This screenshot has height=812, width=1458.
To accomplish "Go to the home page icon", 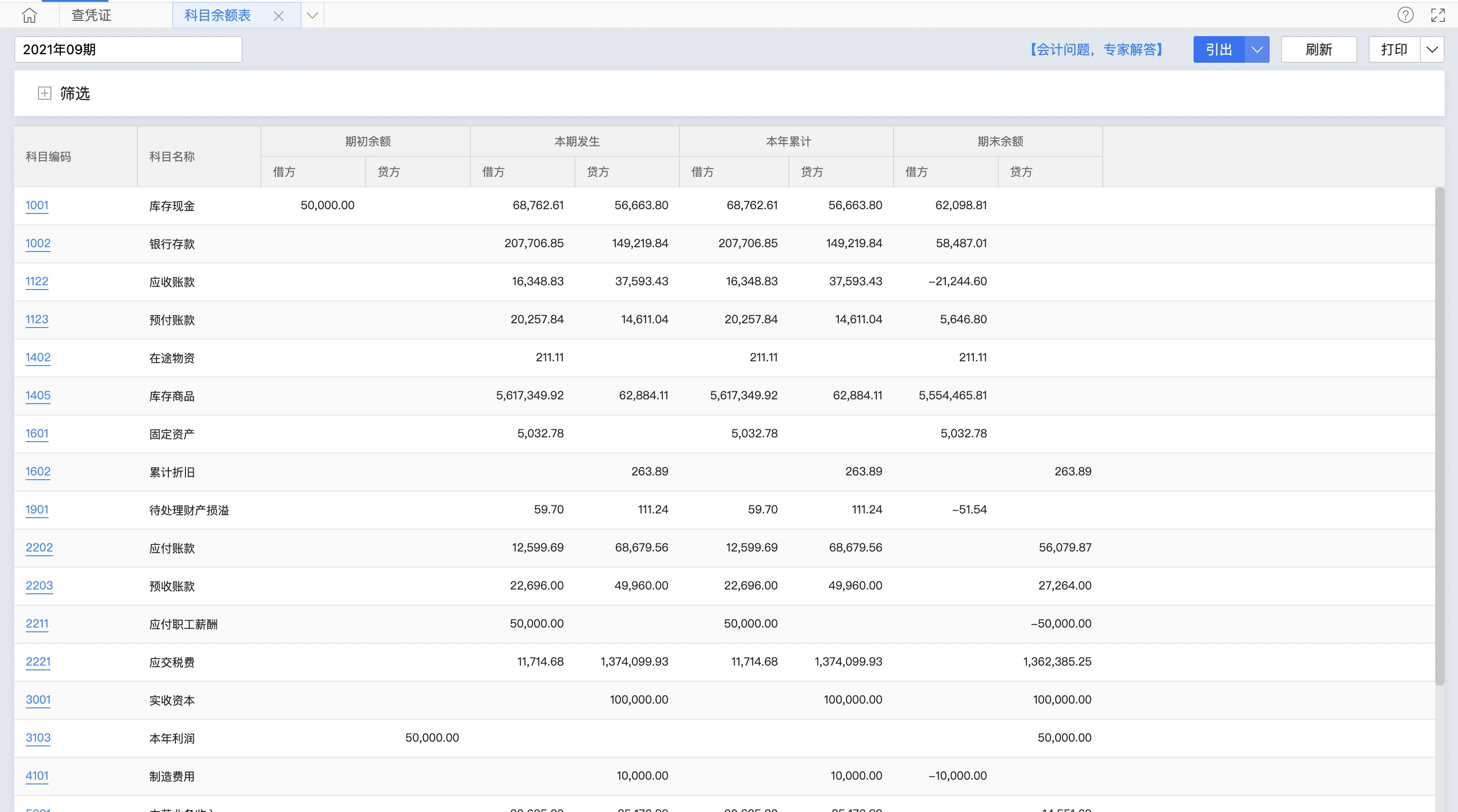I will (x=29, y=15).
